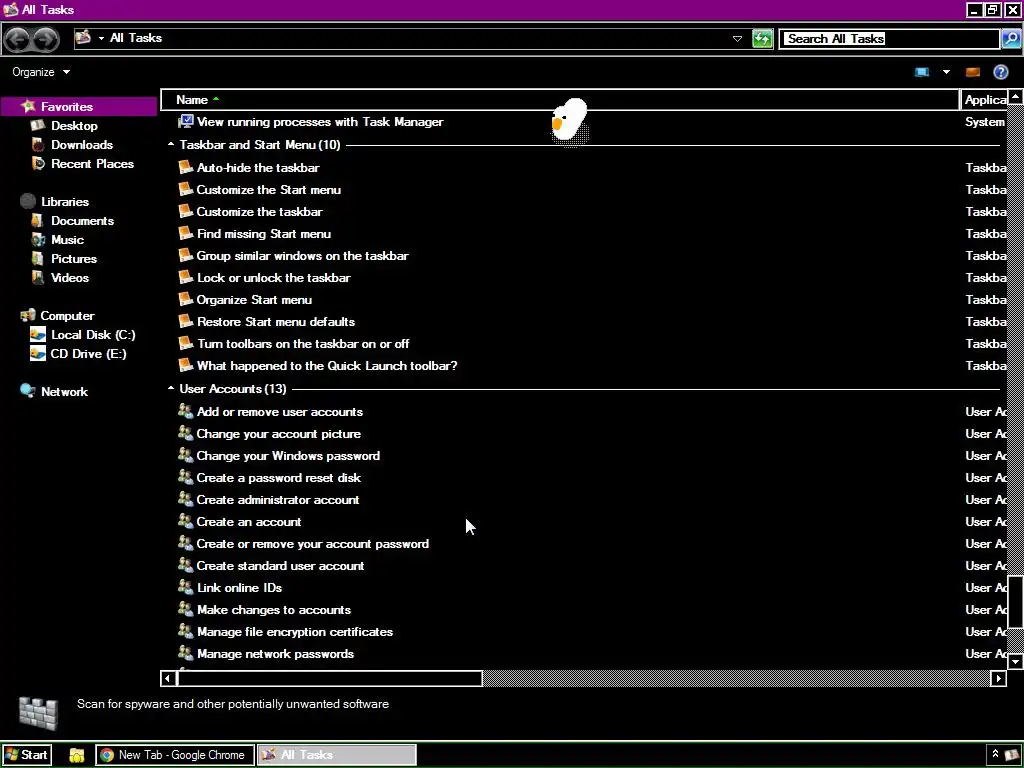This screenshot has width=1024, height=768.
Task: Click the Downloads folder icon in sidebar
Action: pos(39,144)
